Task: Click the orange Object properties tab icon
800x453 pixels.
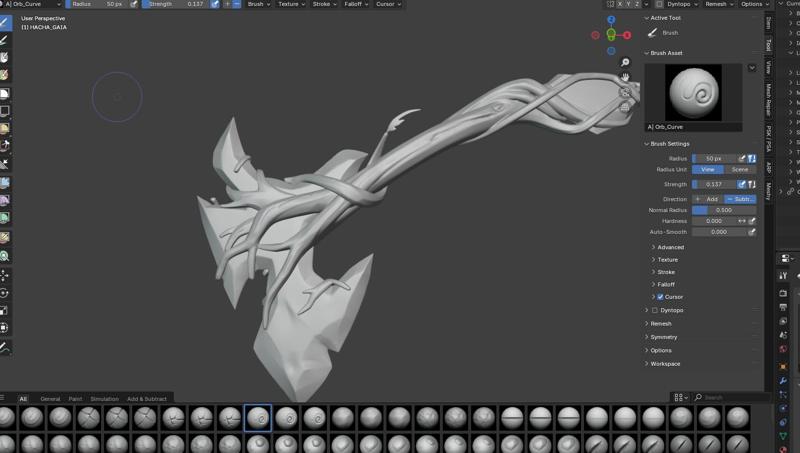Action: tap(783, 366)
